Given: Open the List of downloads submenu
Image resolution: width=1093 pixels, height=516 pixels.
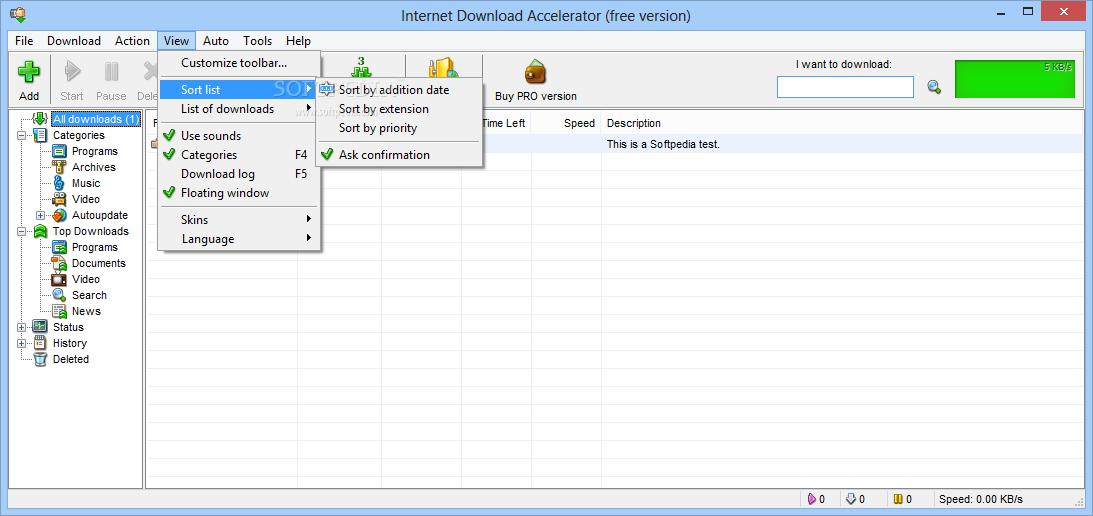Looking at the screenshot, I should 239,109.
